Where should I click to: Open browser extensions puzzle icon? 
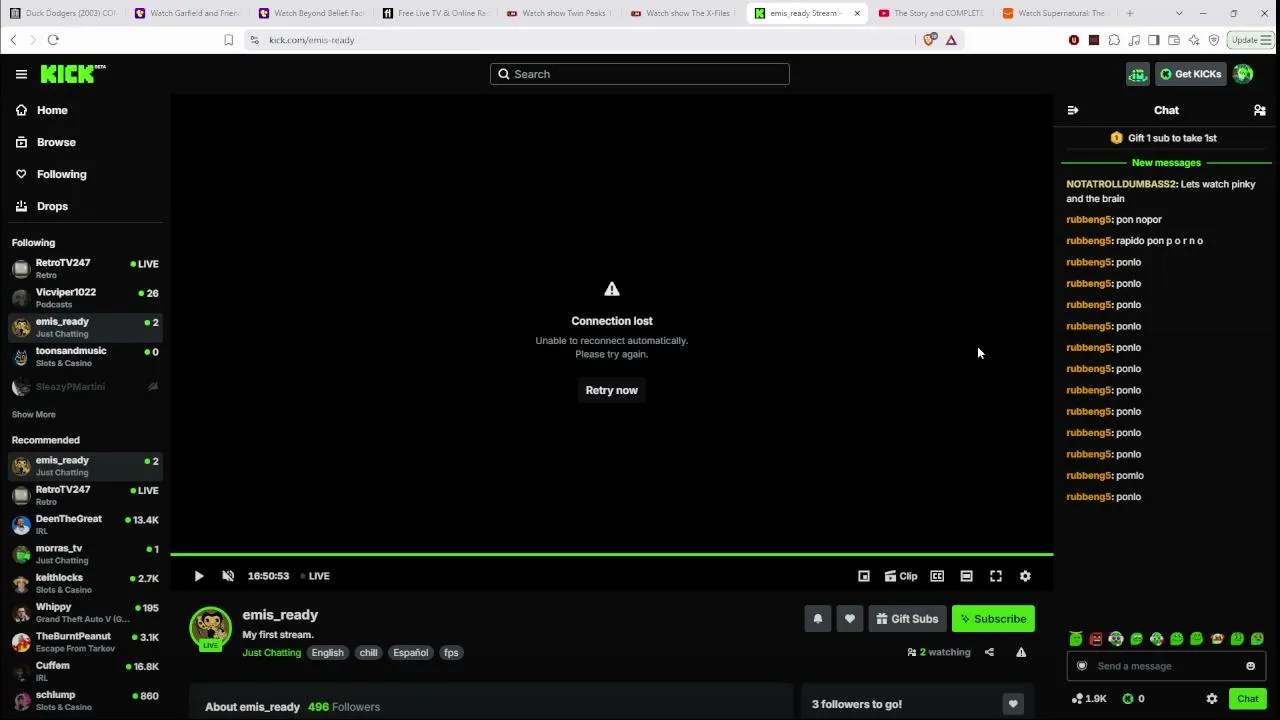1114,40
